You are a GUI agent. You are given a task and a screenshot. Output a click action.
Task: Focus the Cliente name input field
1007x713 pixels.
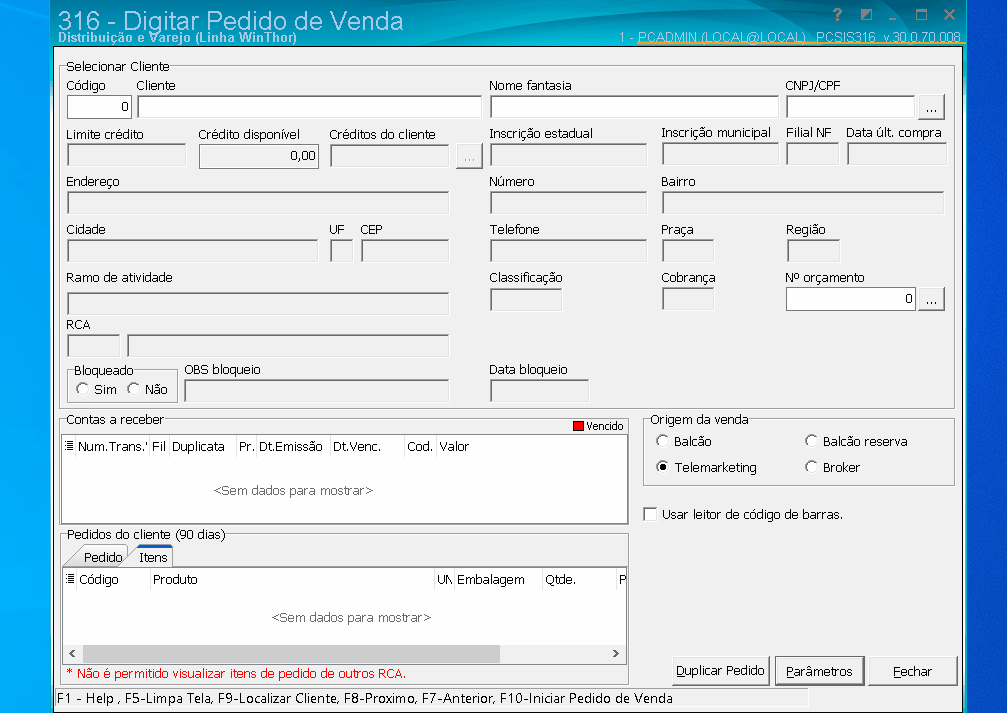[309, 107]
